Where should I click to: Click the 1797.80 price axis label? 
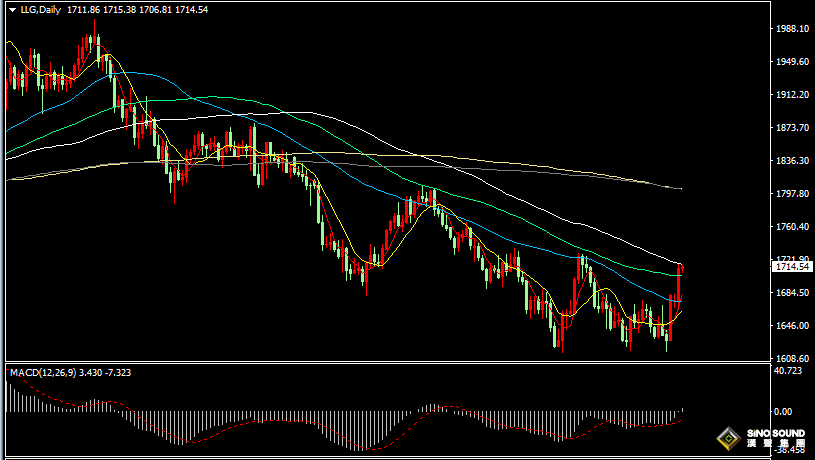tap(790, 194)
